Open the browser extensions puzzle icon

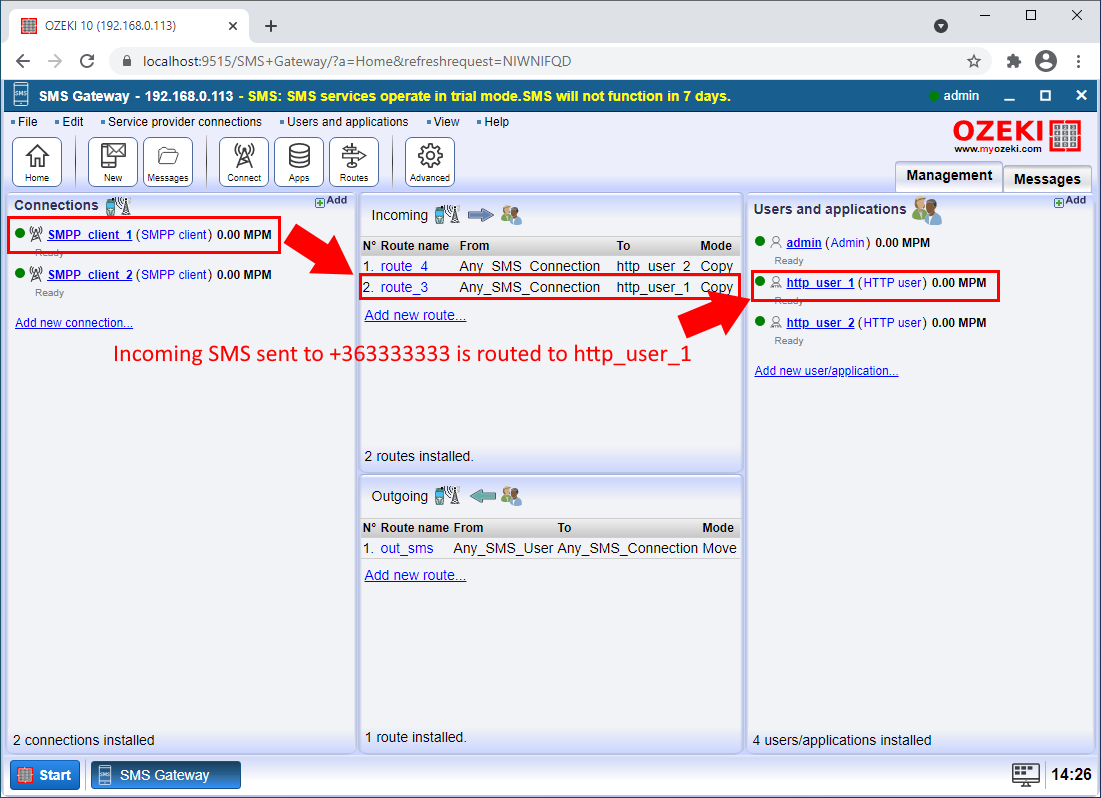pos(1013,61)
